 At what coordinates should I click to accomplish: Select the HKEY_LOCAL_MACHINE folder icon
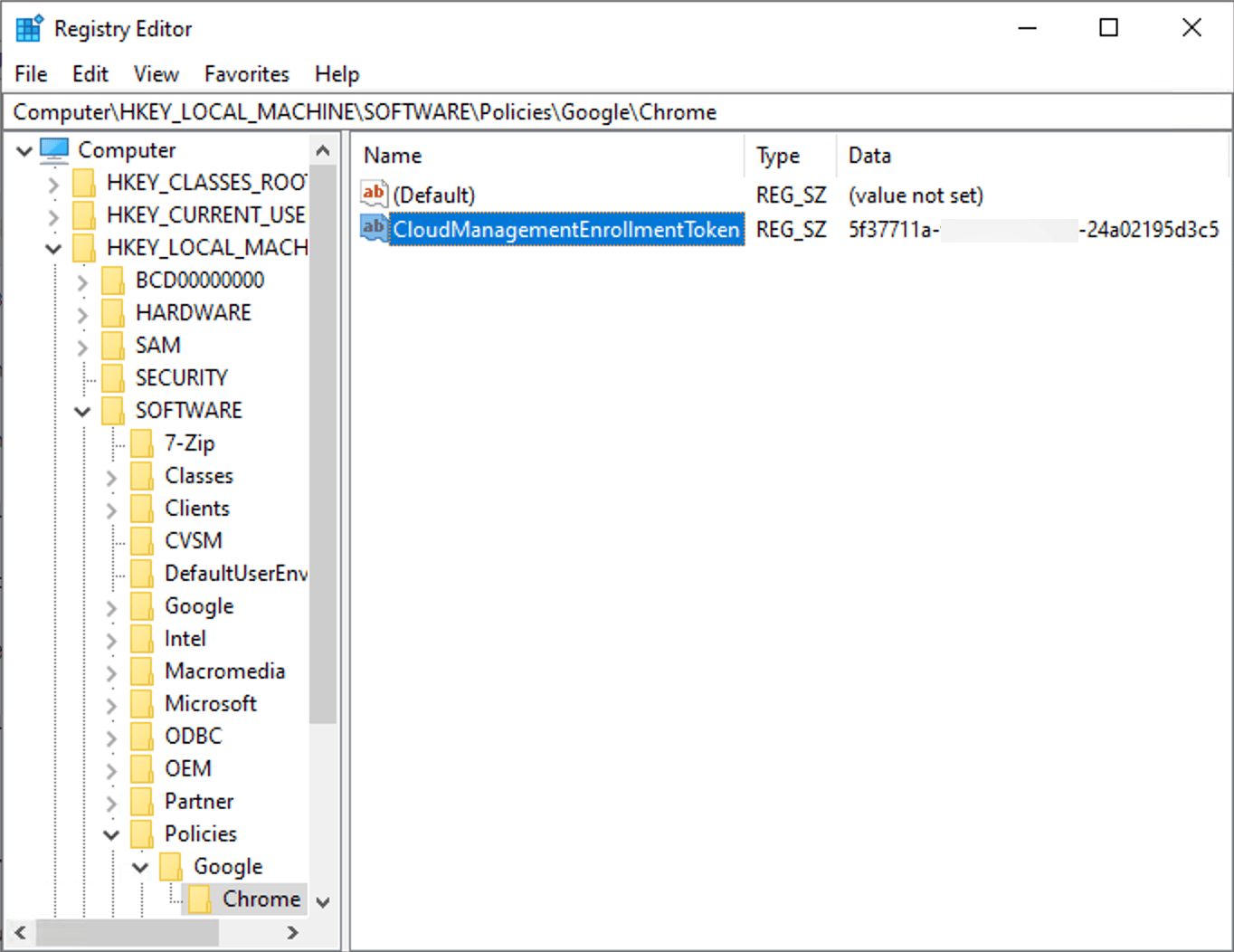(x=84, y=248)
